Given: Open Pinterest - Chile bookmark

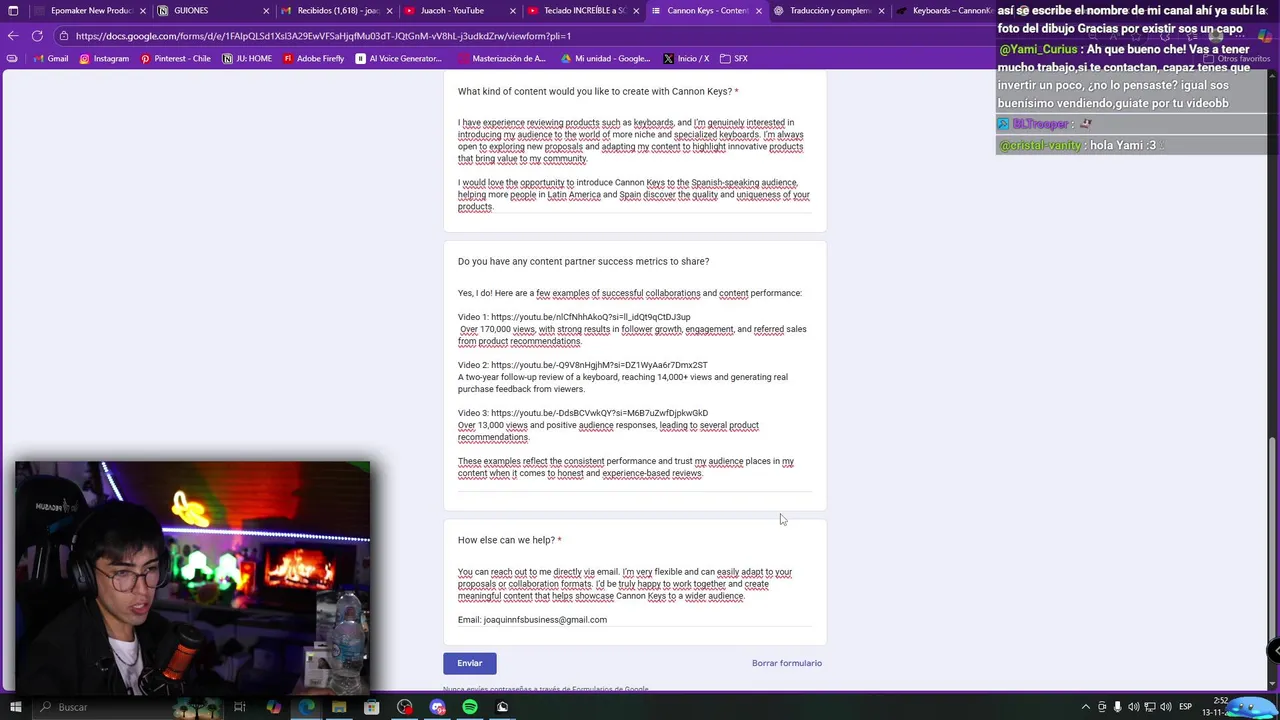Looking at the screenshot, I should (175, 58).
